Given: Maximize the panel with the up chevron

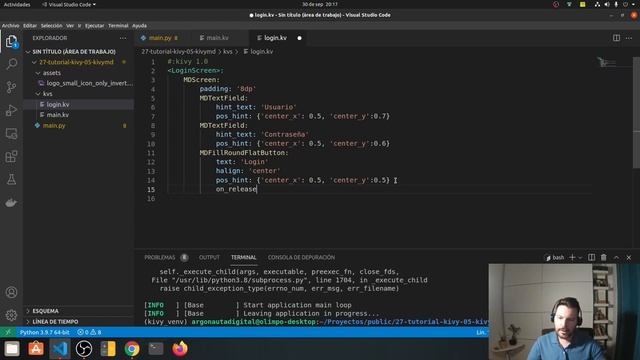Looking at the screenshot, I should pos(616,258).
